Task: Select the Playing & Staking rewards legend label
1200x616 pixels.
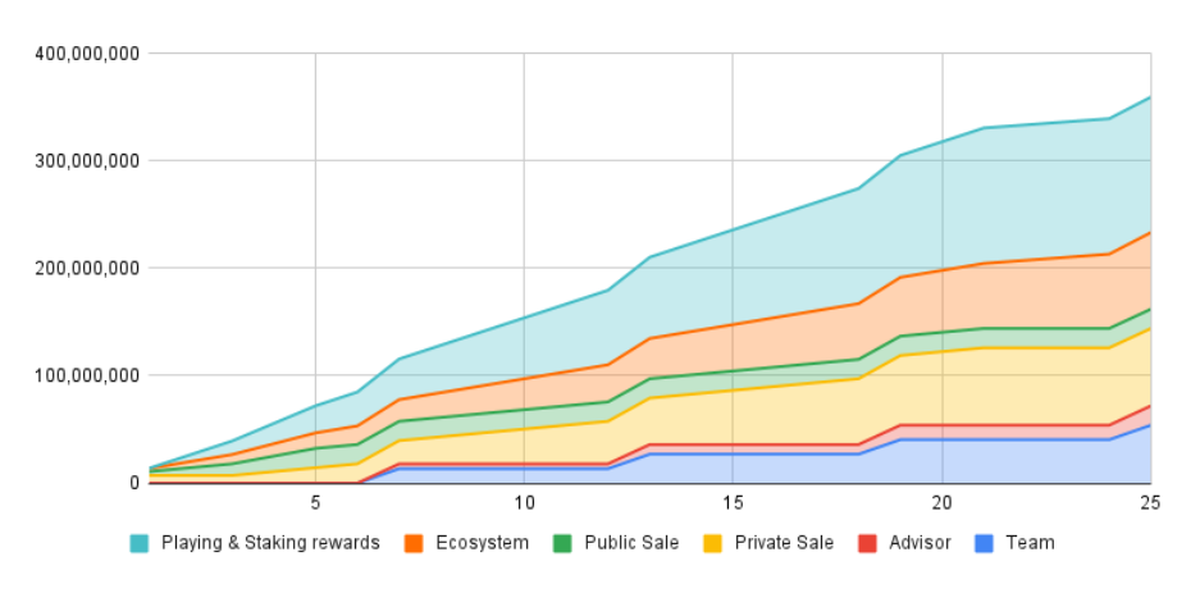Action: 271,543
